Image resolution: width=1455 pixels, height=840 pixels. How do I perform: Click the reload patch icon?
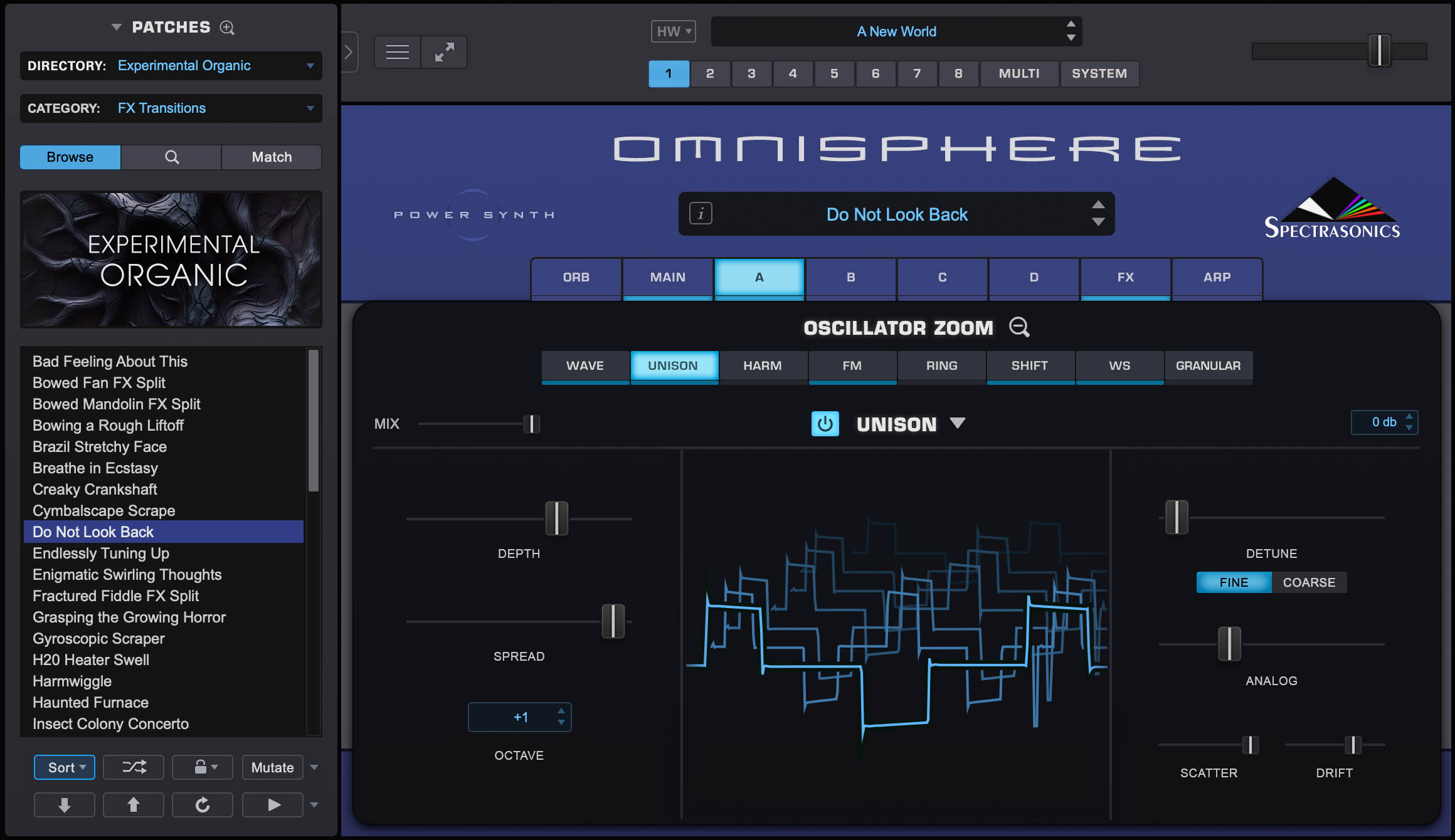pos(202,804)
